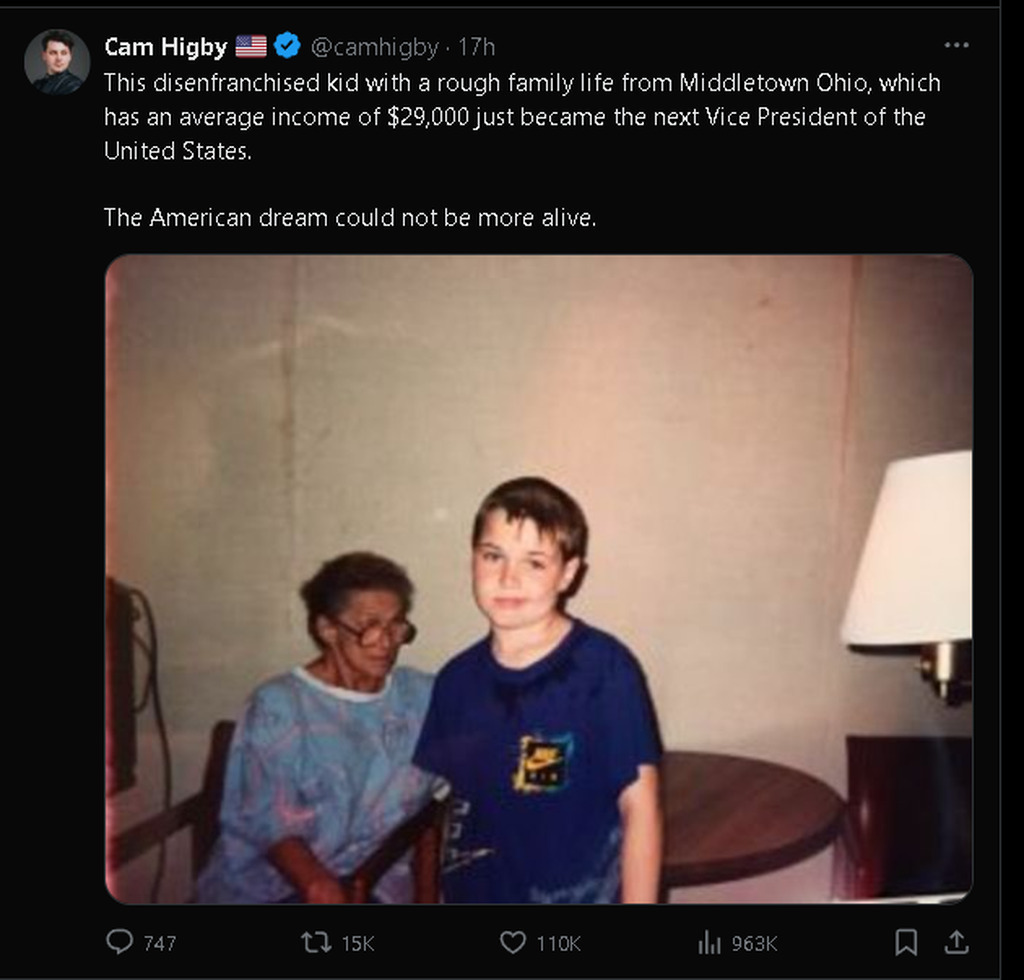The width and height of the screenshot is (1024, 980).
Task: Click the 963K views count
Action: pos(754,943)
